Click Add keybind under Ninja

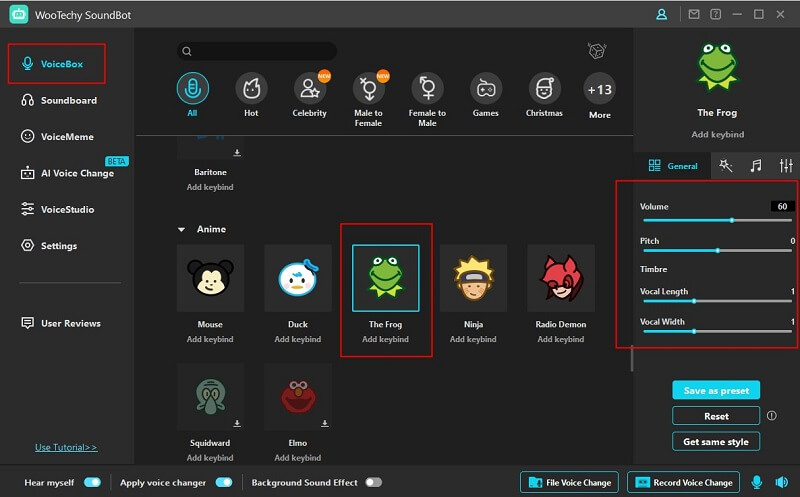pyautogui.click(x=473, y=339)
